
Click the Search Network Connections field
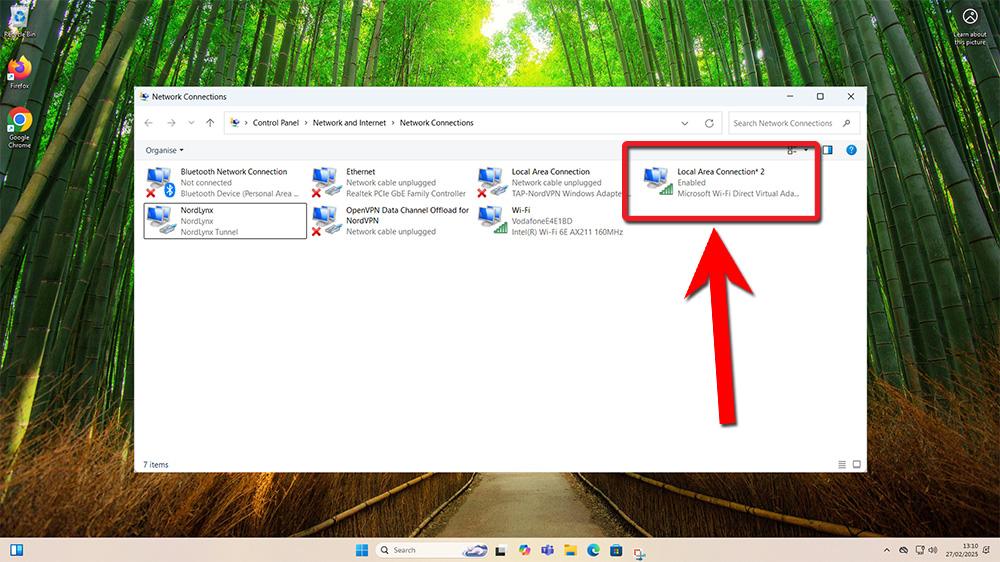[793, 123]
